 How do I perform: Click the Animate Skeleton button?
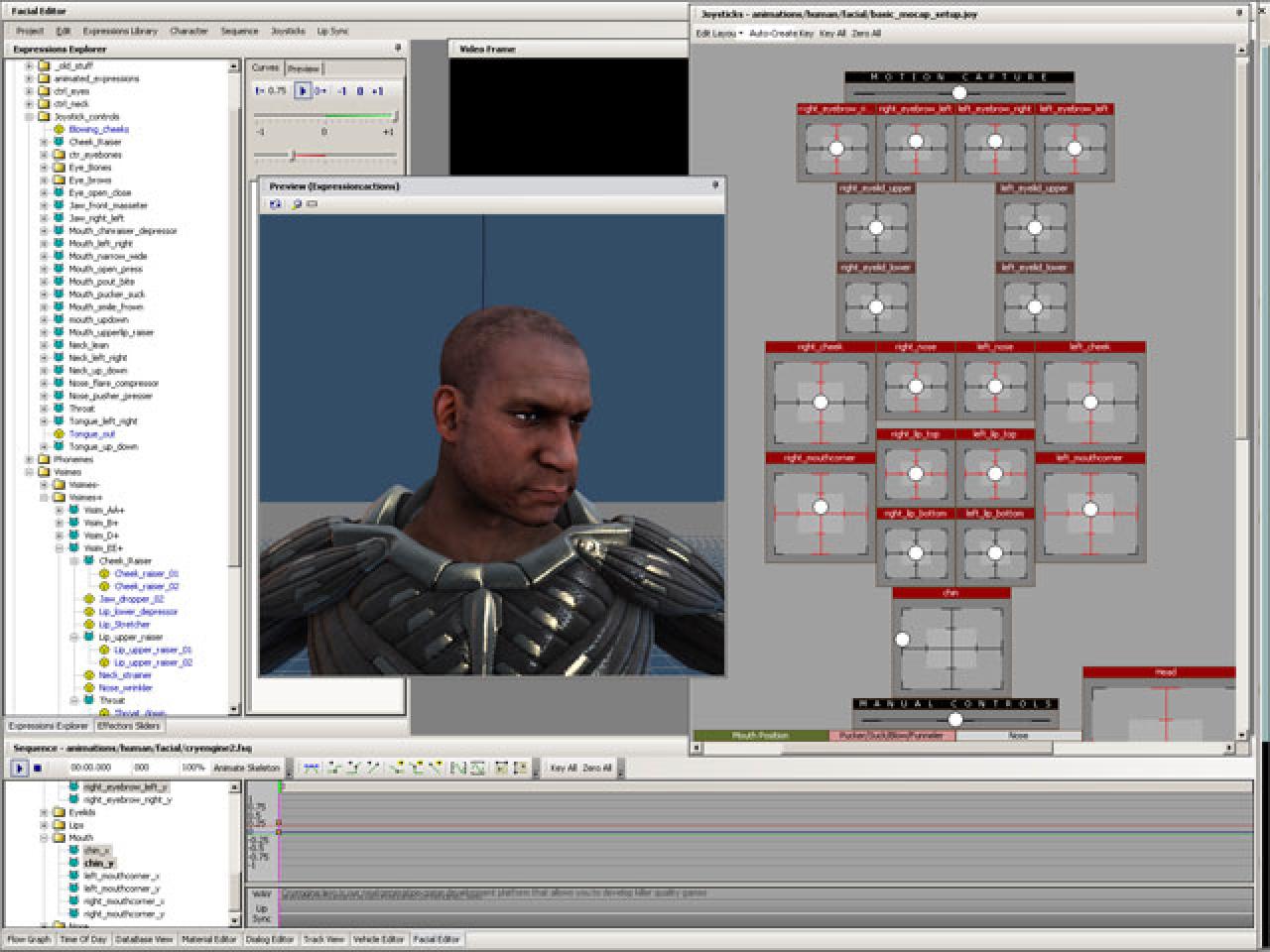coord(247,768)
